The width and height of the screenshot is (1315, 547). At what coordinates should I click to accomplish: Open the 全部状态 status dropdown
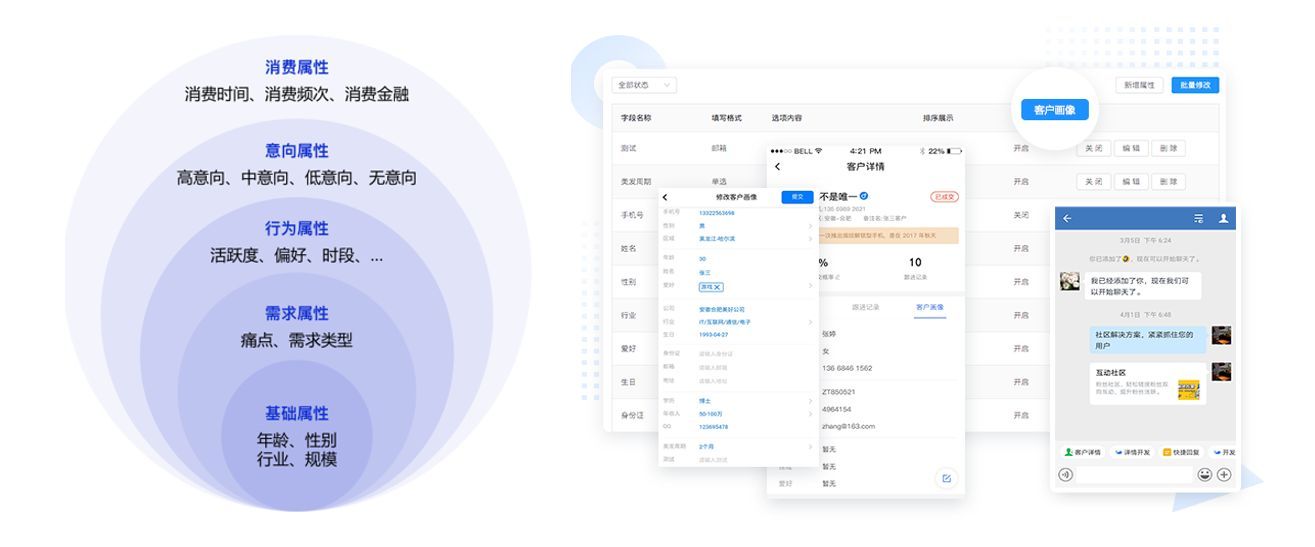tap(644, 85)
